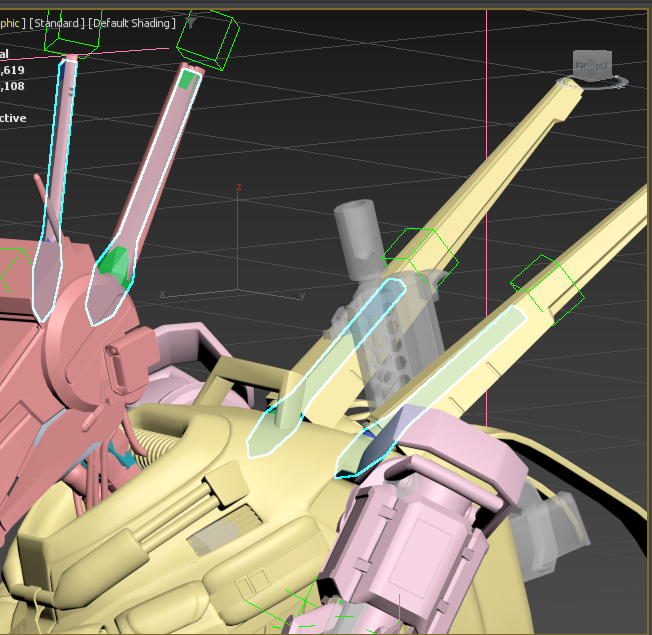Image resolution: width=652 pixels, height=635 pixels.
Task: Select the green box helper on the rightmost yellow blade
Action: [x=546, y=284]
